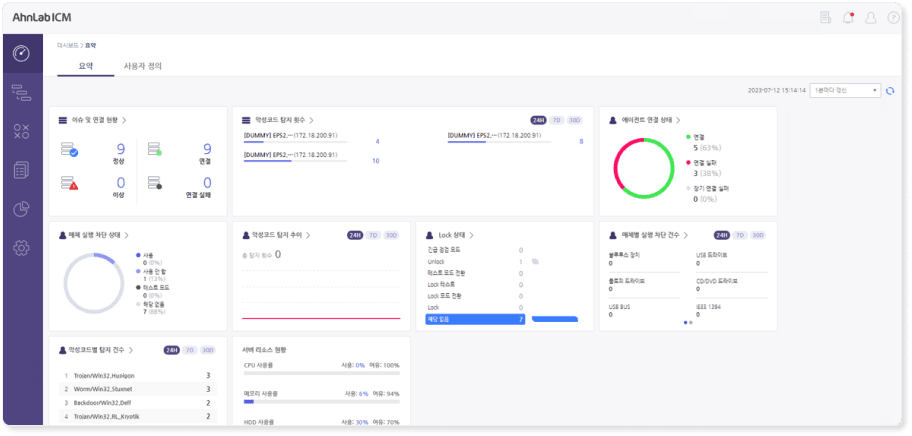Open the log document icon in sidebar
The width and height of the screenshot is (912, 436).
[22, 170]
